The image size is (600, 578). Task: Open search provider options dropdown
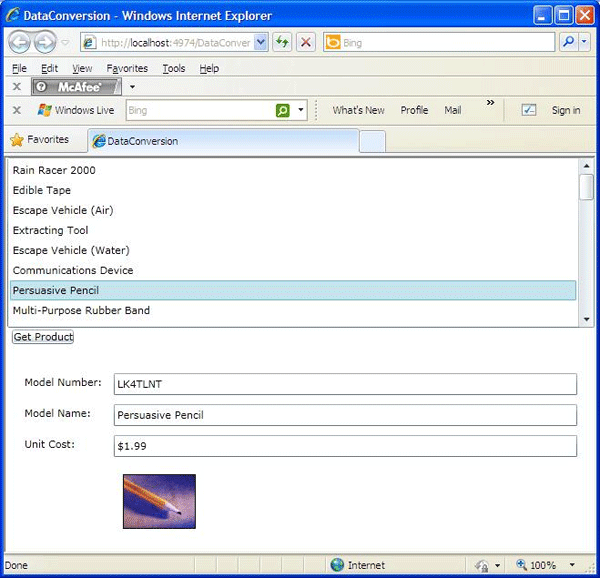[x=584, y=42]
